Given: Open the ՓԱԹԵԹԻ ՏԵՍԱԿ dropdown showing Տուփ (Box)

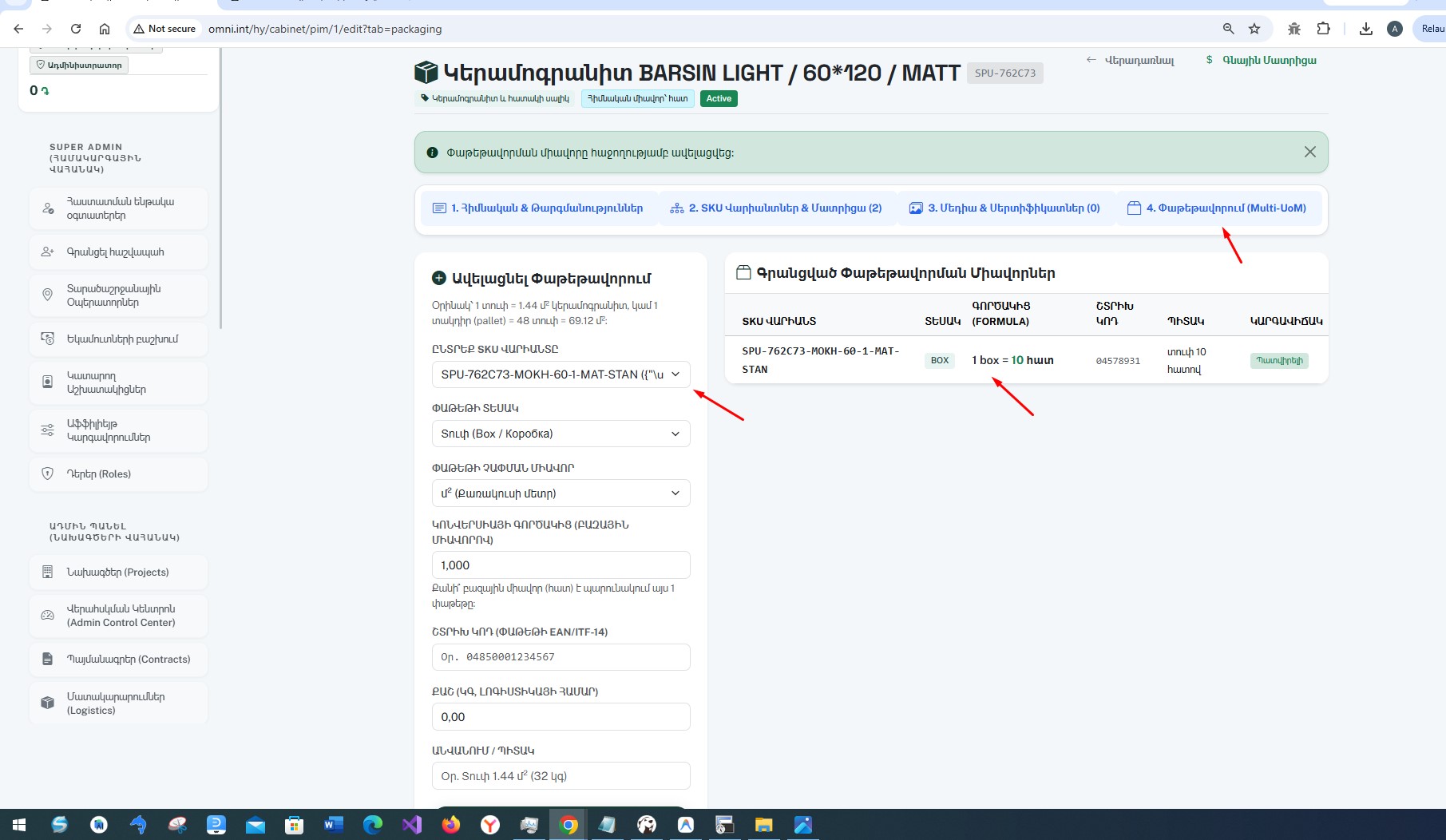Looking at the screenshot, I should [x=561, y=434].
